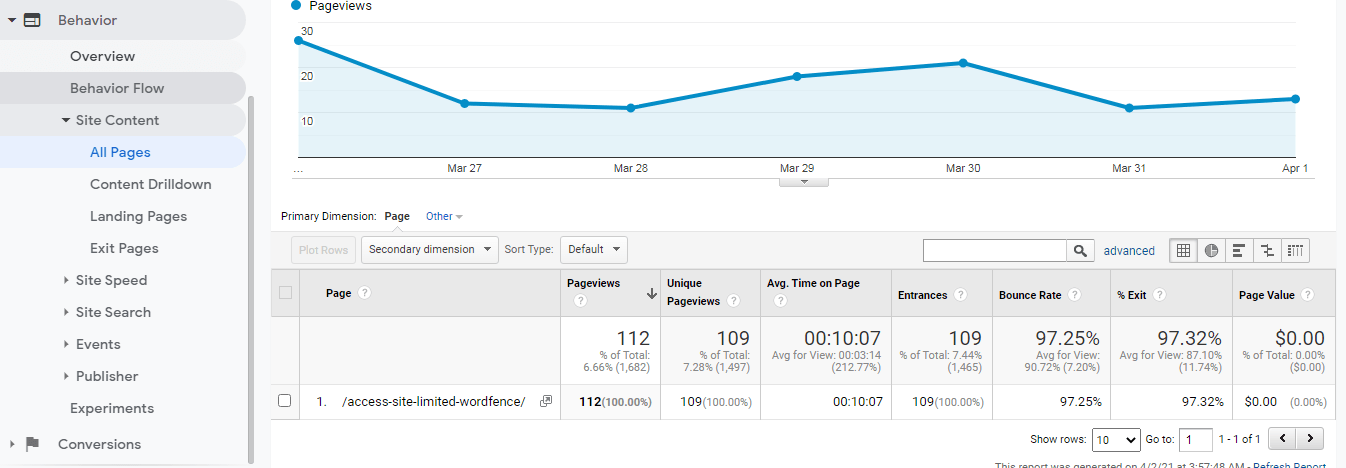Switch to the Pivot table view
The image size is (1346, 468).
coord(1296,251)
